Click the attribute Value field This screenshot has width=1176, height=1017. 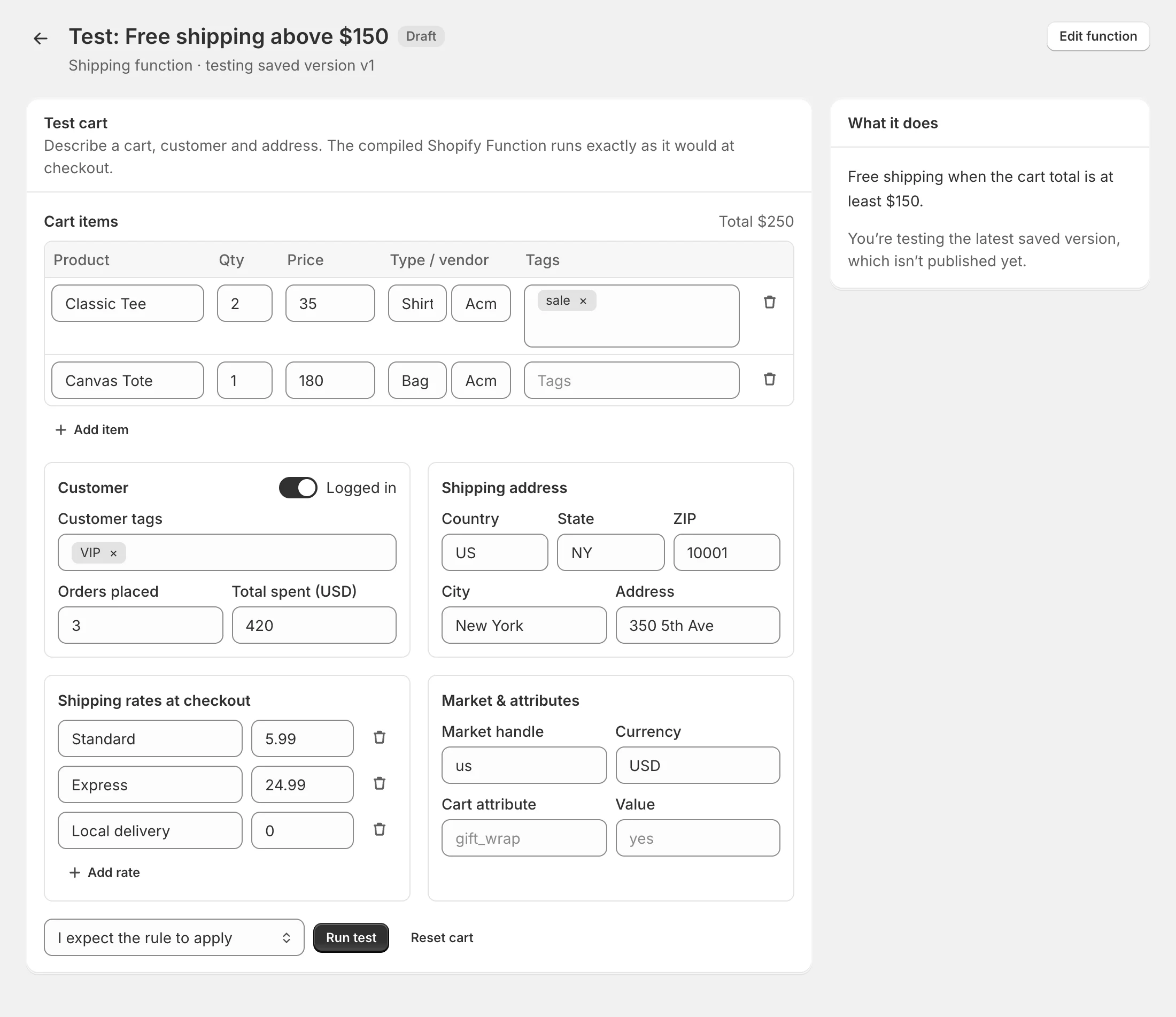click(x=698, y=838)
